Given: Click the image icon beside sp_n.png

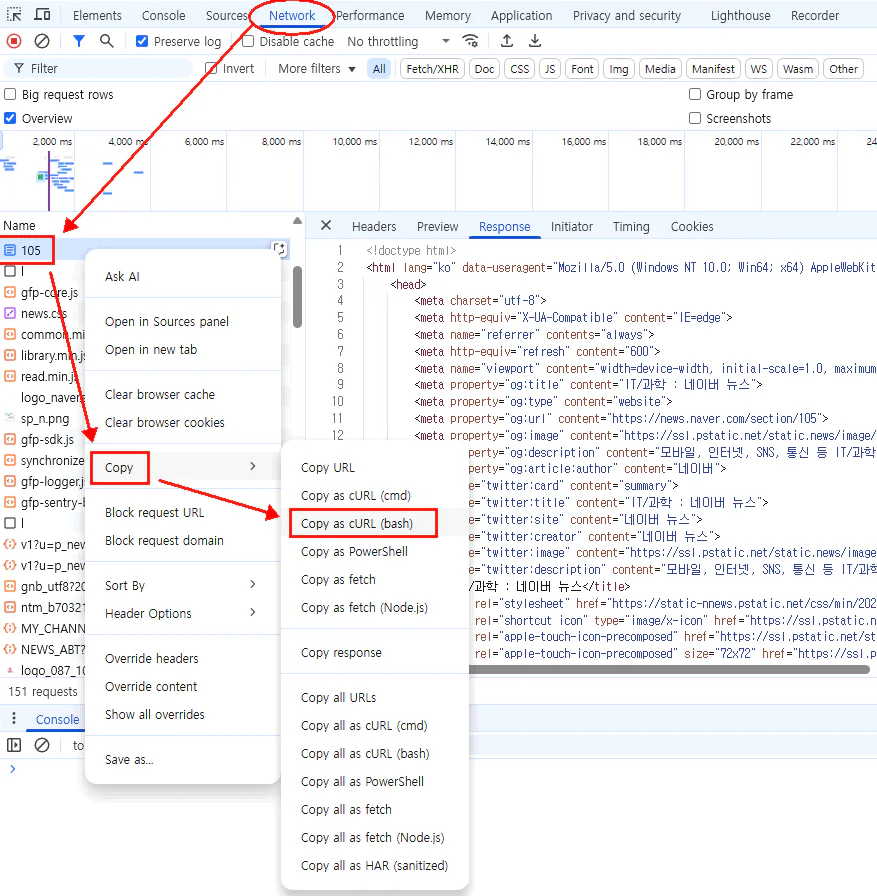Looking at the screenshot, I should [10, 418].
